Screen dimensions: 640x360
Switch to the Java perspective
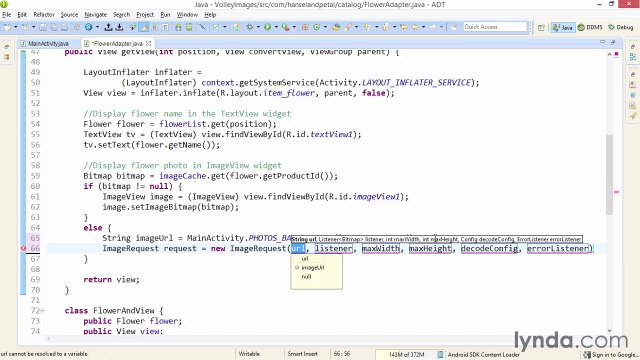tap(563, 27)
